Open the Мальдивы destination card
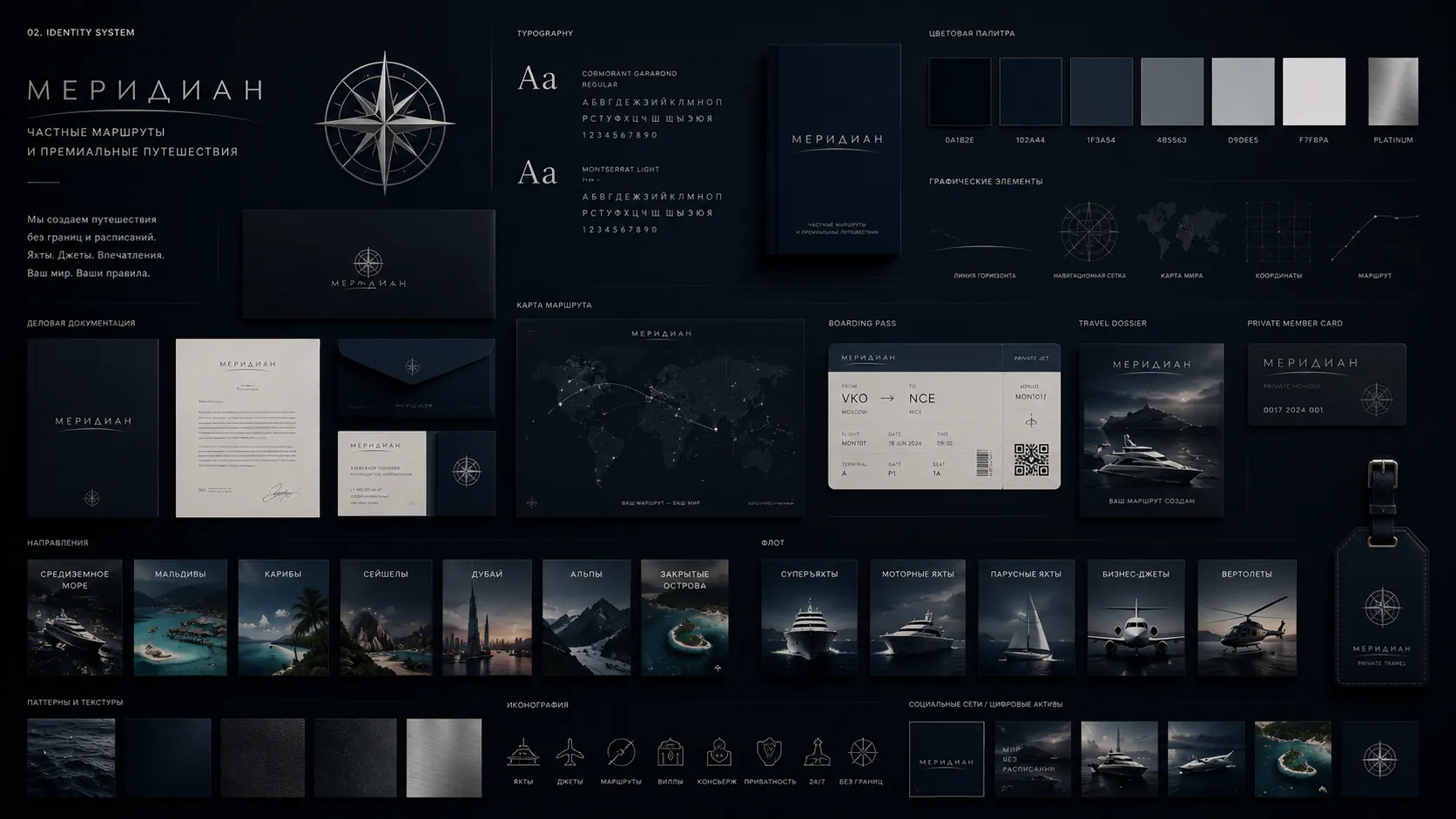 [180, 617]
